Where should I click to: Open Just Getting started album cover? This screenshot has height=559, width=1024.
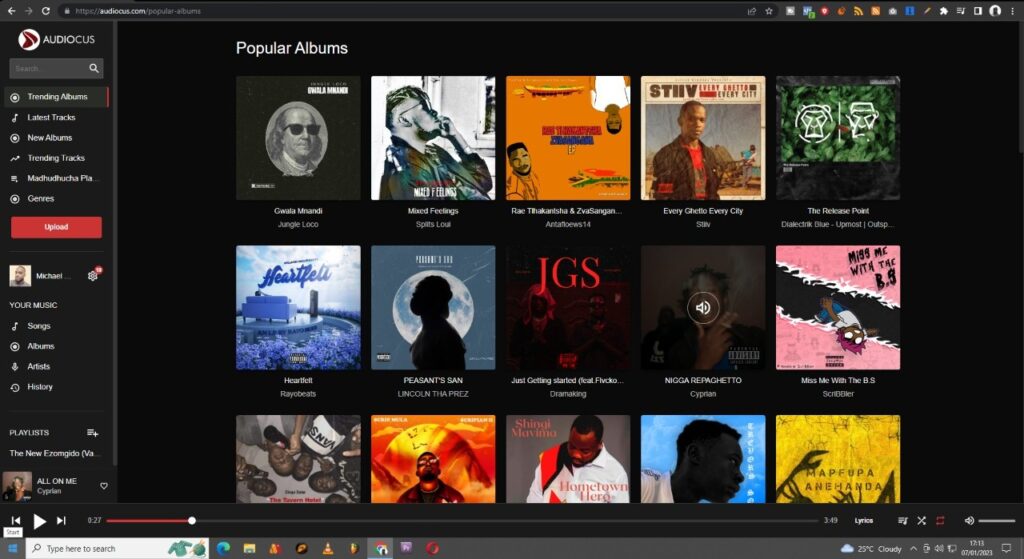568,308
